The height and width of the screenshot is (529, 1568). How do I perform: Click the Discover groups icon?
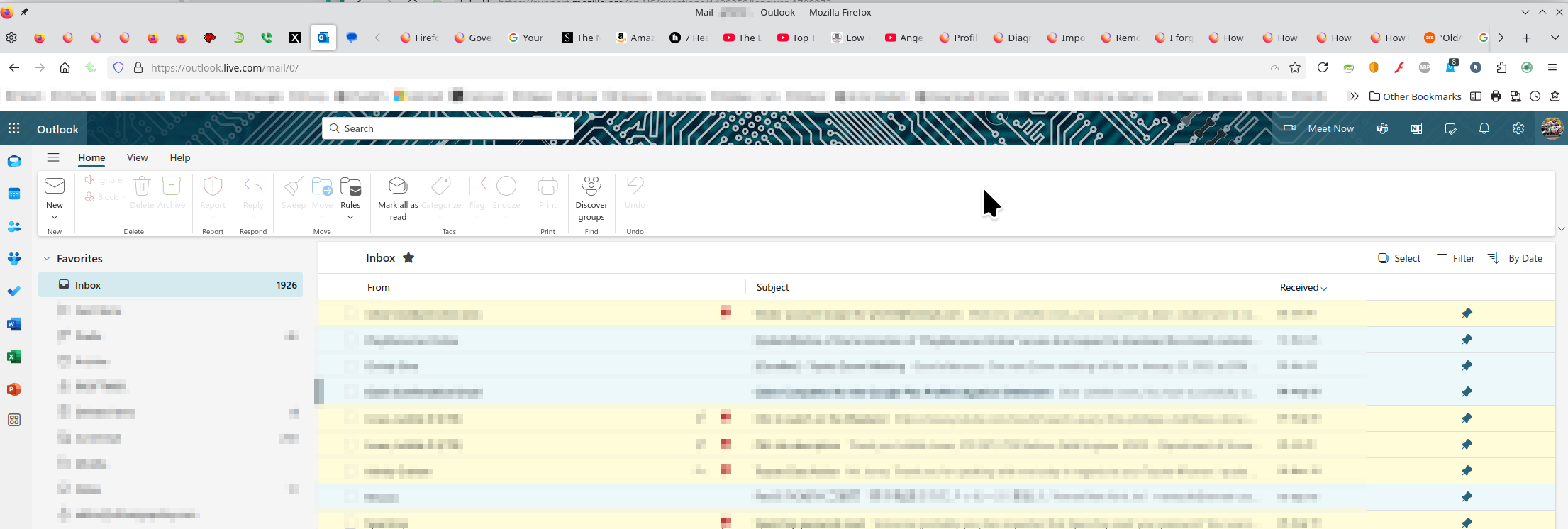[591, 186]
